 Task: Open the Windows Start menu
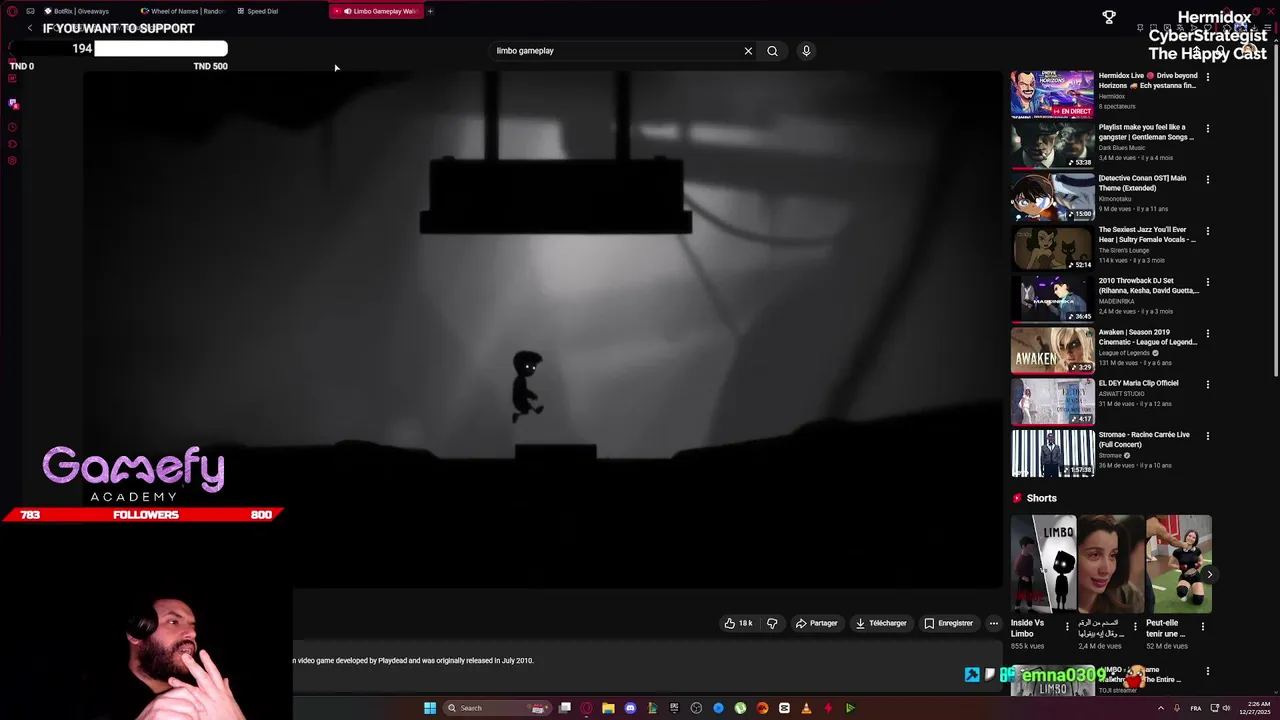[x=430, y=708]
